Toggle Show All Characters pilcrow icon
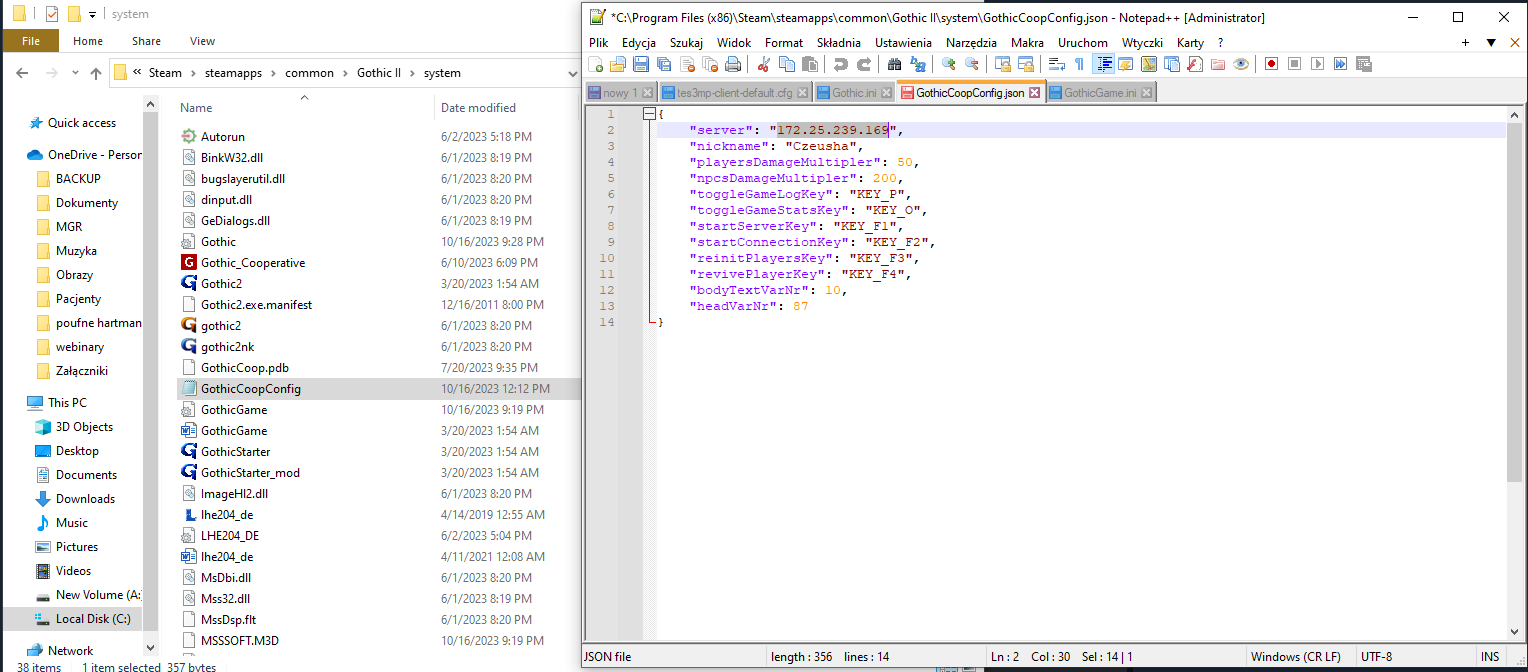Screen dimensions: 1528x672 click(1079, 64)
